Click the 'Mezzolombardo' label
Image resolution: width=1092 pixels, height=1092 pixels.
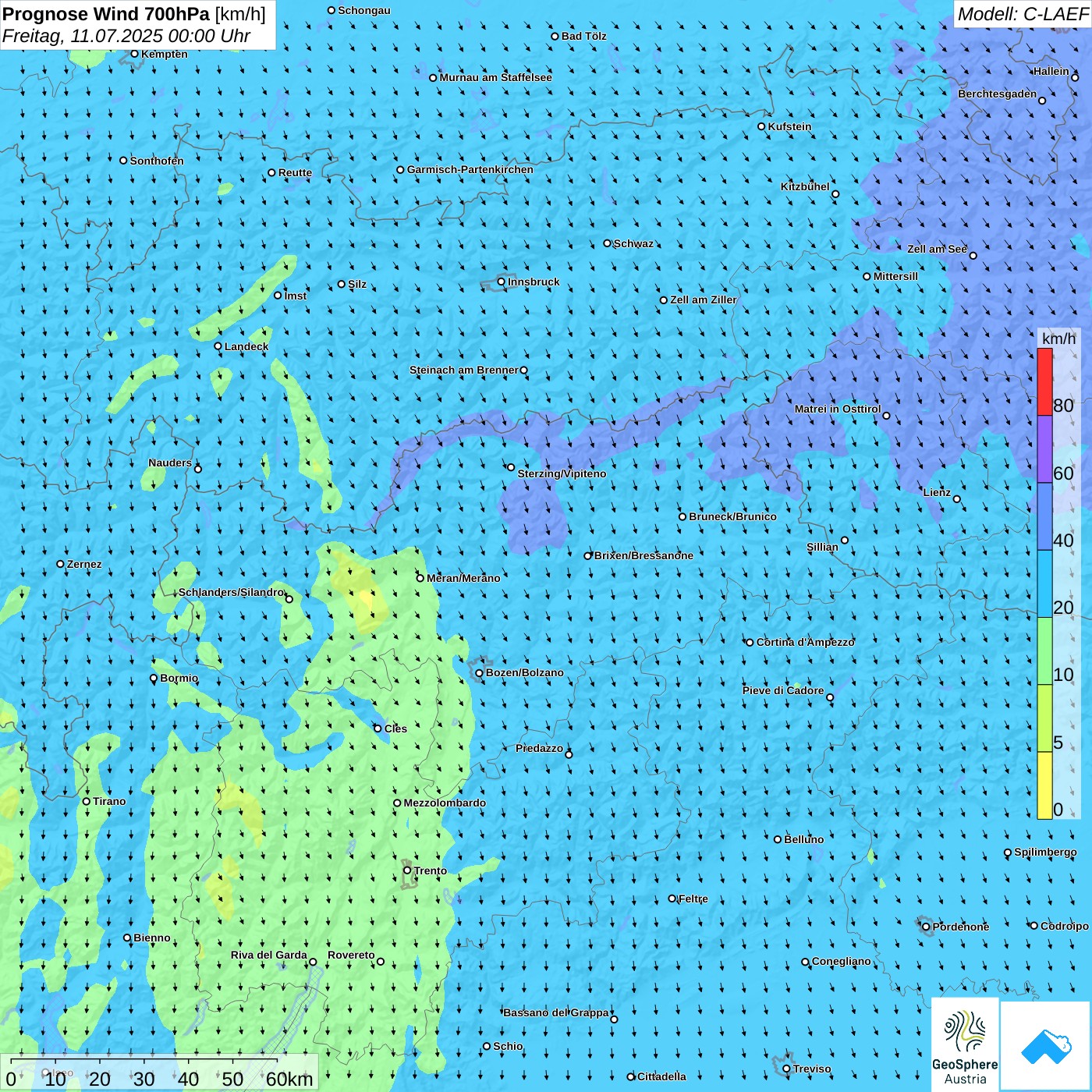(x=445, y=803)
